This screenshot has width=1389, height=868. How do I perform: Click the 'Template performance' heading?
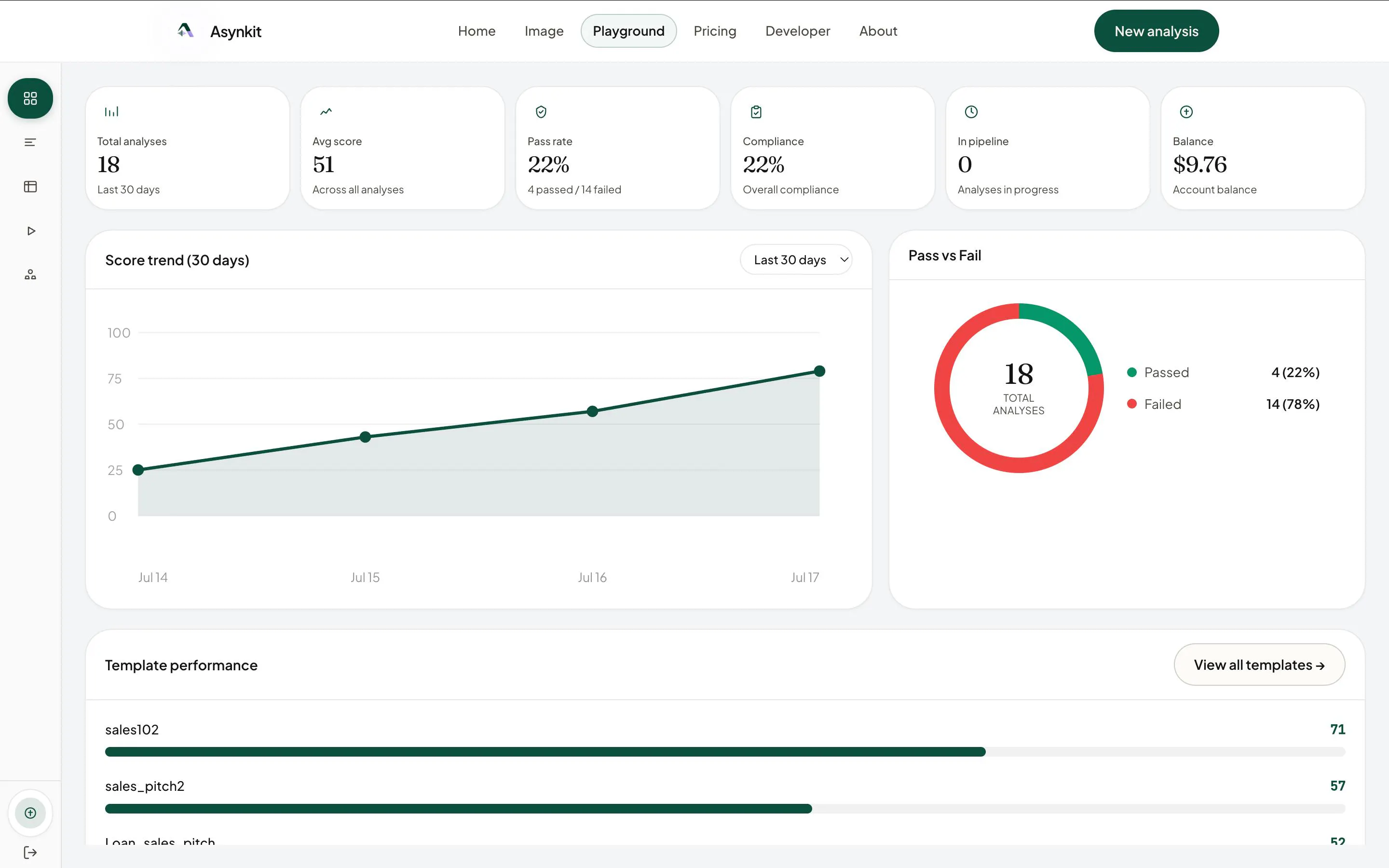(x=181, y=665)
